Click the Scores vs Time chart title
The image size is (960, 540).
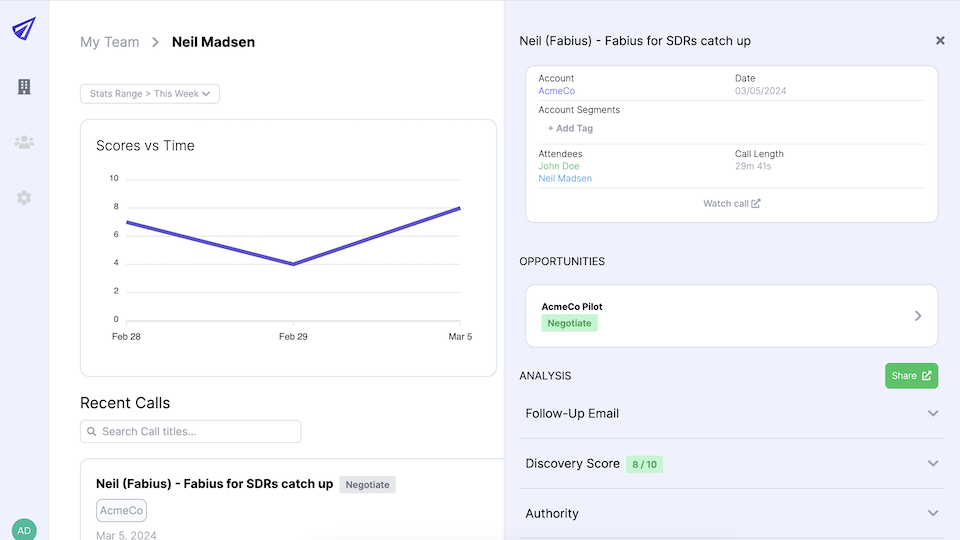pos(145,146)
